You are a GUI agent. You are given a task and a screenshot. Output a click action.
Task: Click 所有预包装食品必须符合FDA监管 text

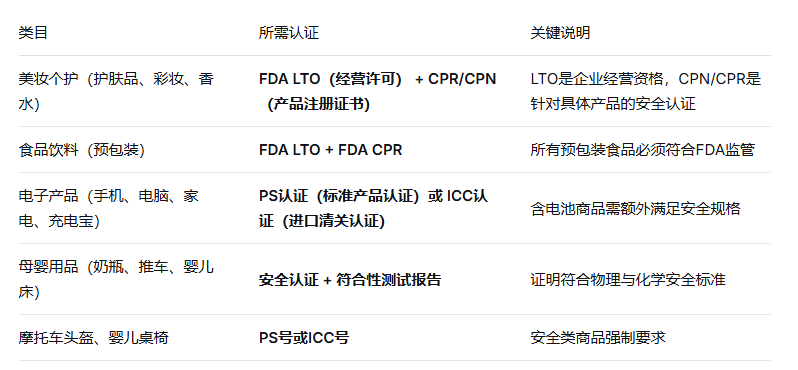coord(642,150)
